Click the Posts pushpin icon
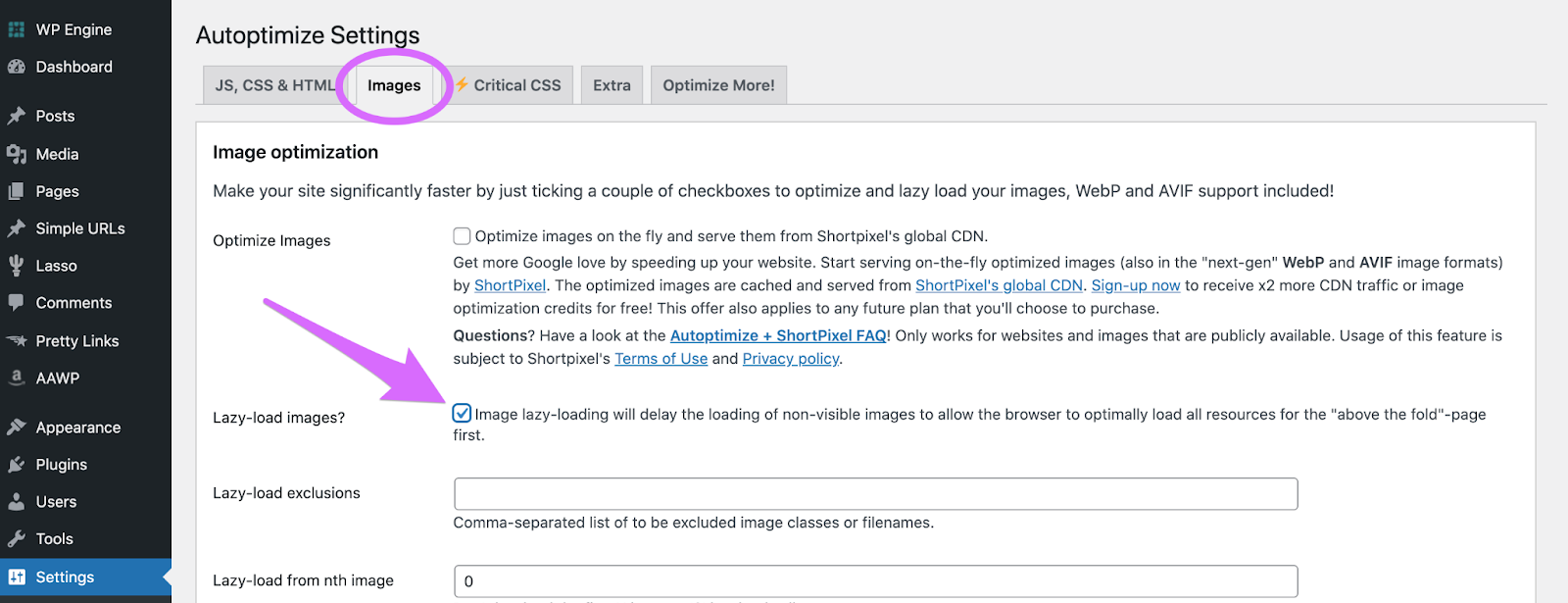The height and width of the screenshot is (603, 1568). pyautogui.click(x=17, y=116)
